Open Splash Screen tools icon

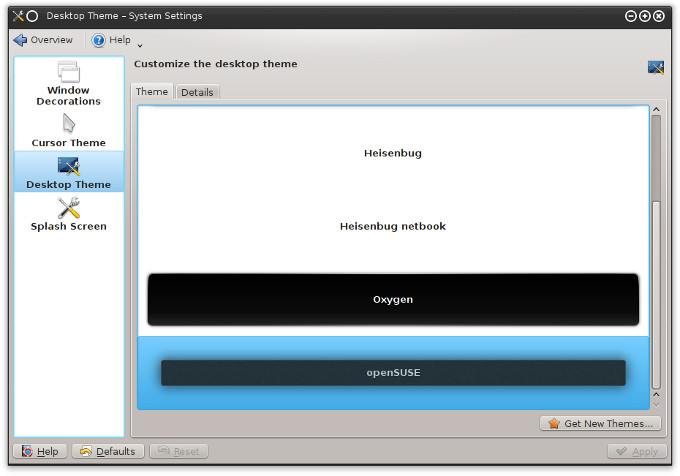click(68, 208)
